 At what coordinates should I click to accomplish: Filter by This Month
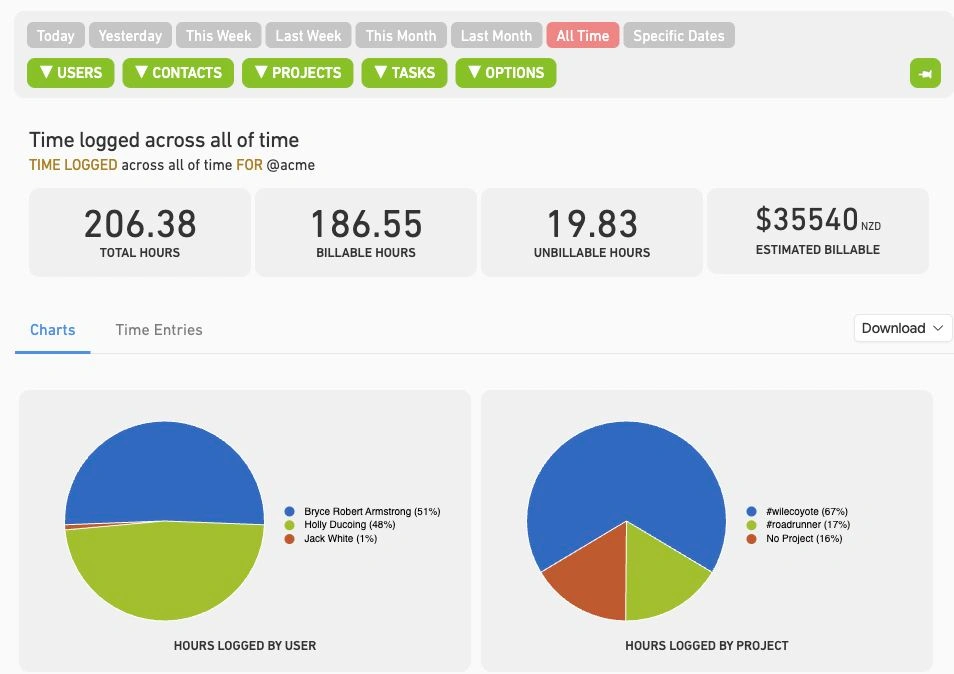(401, 35)
